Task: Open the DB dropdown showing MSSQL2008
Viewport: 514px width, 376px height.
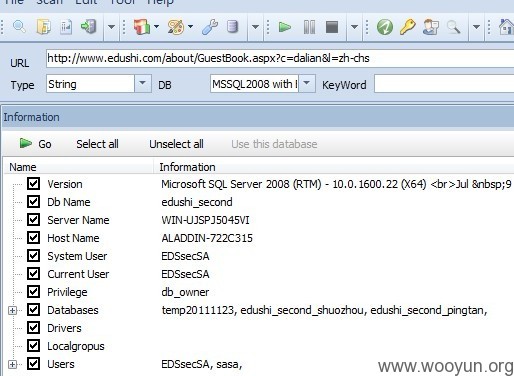Action: click(x=307, y=83)
